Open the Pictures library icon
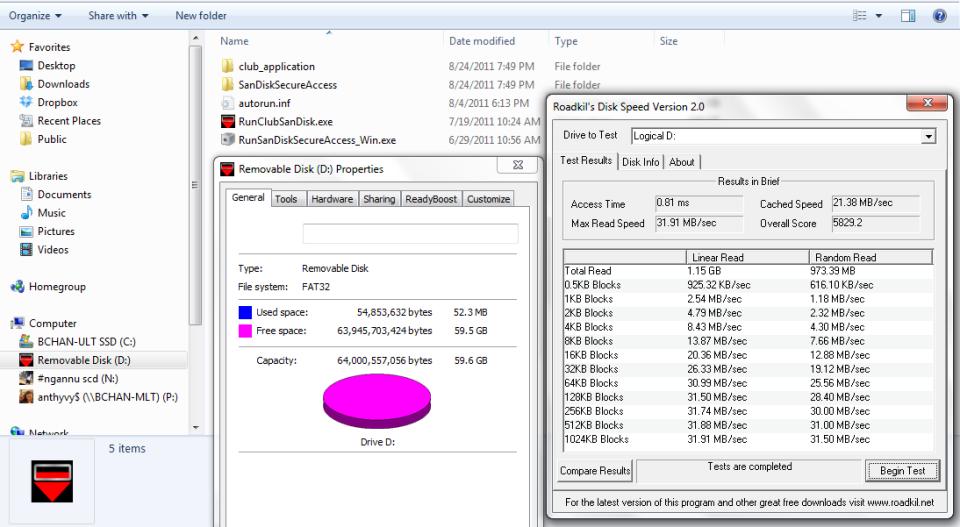Viewport: 960px width, 527px height. [26, 231]
